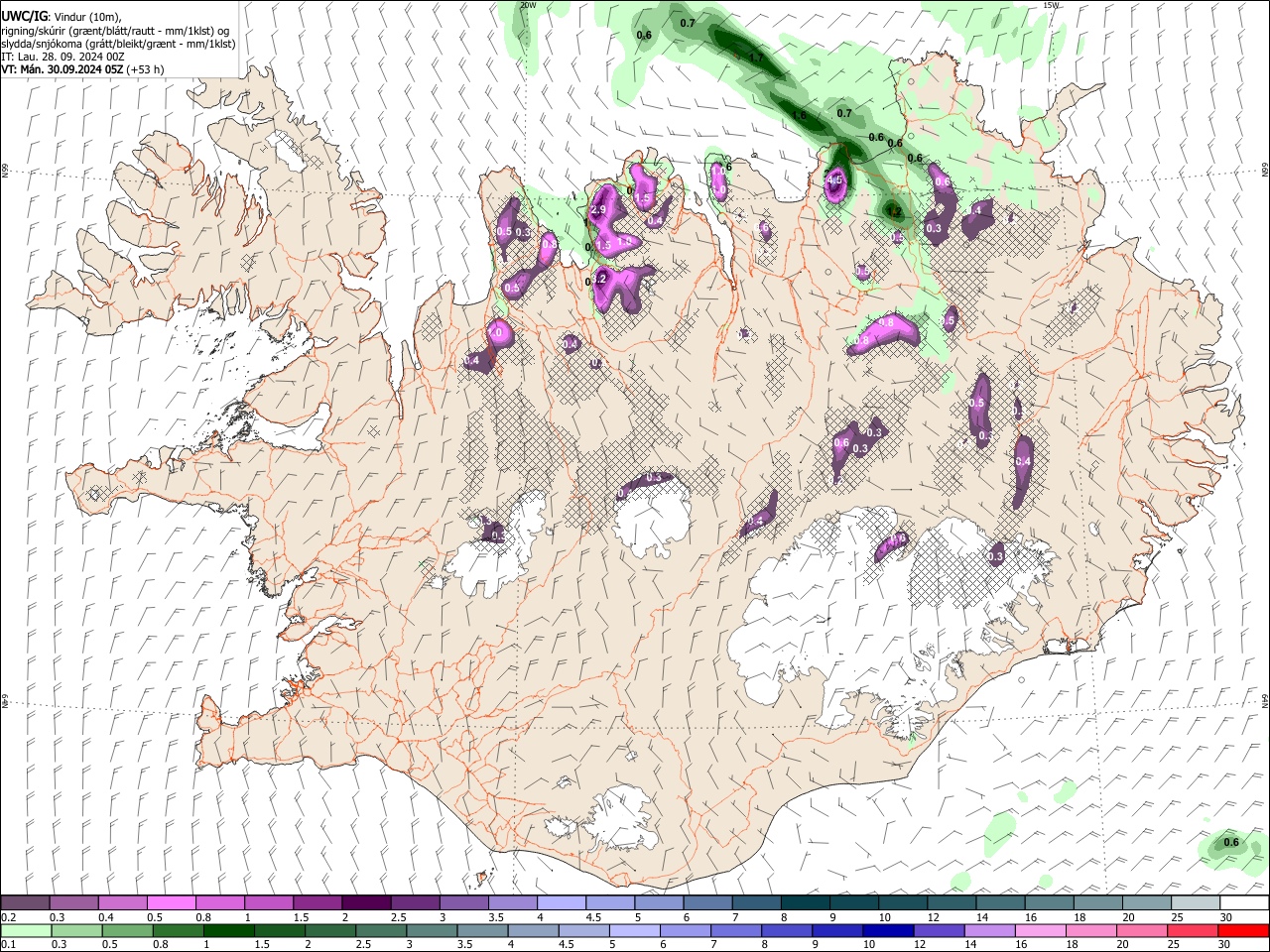Image resolution: width=1270 pixels, height=952 pixels.
Task: Choose the 5 swatch in lower rain legend row
Action: (x=633, y=930)
